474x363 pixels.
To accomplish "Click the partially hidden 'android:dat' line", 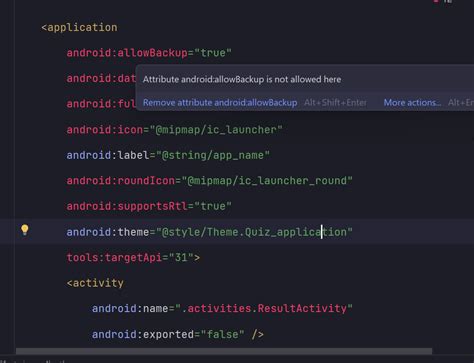I will pyautogui.click(x=101, y=79).
